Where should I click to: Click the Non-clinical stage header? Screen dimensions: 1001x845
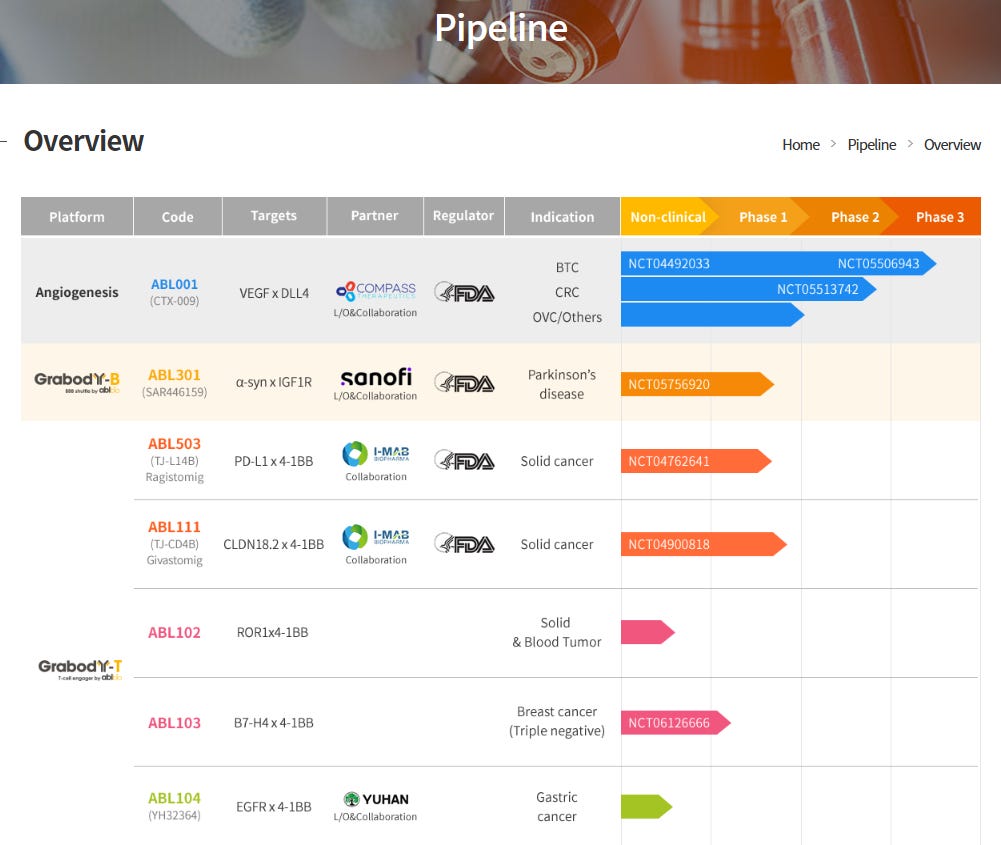(x=668, y=216)
